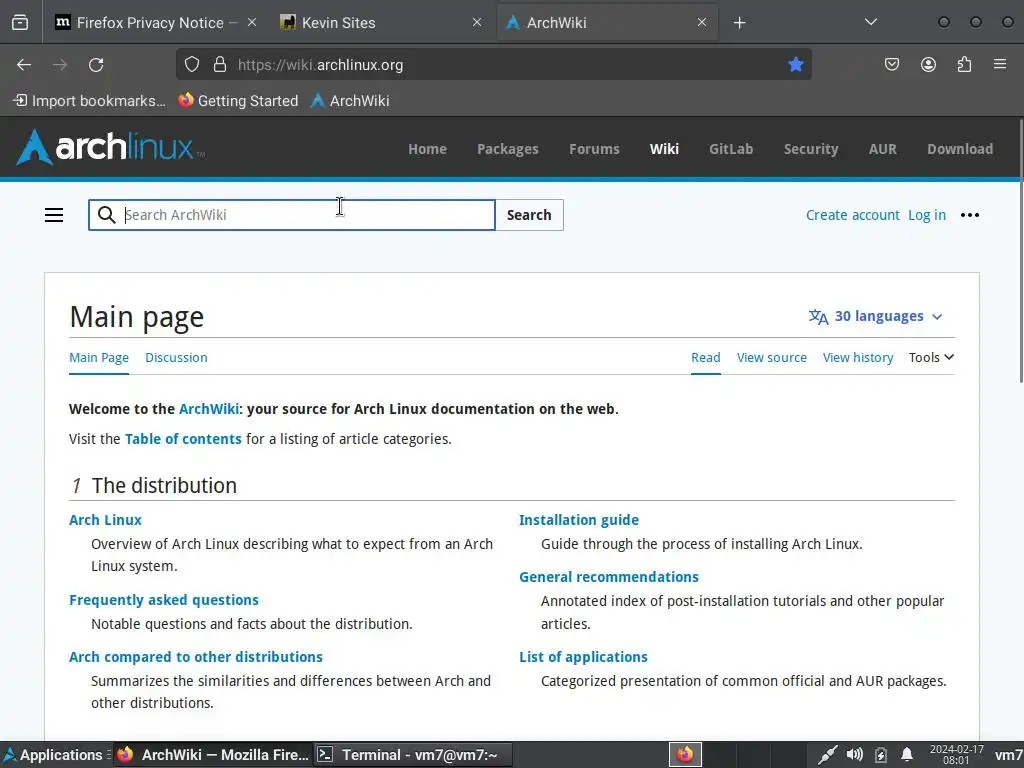
Task: Open Packages in Arch navigation
Action: pos(507,149)
